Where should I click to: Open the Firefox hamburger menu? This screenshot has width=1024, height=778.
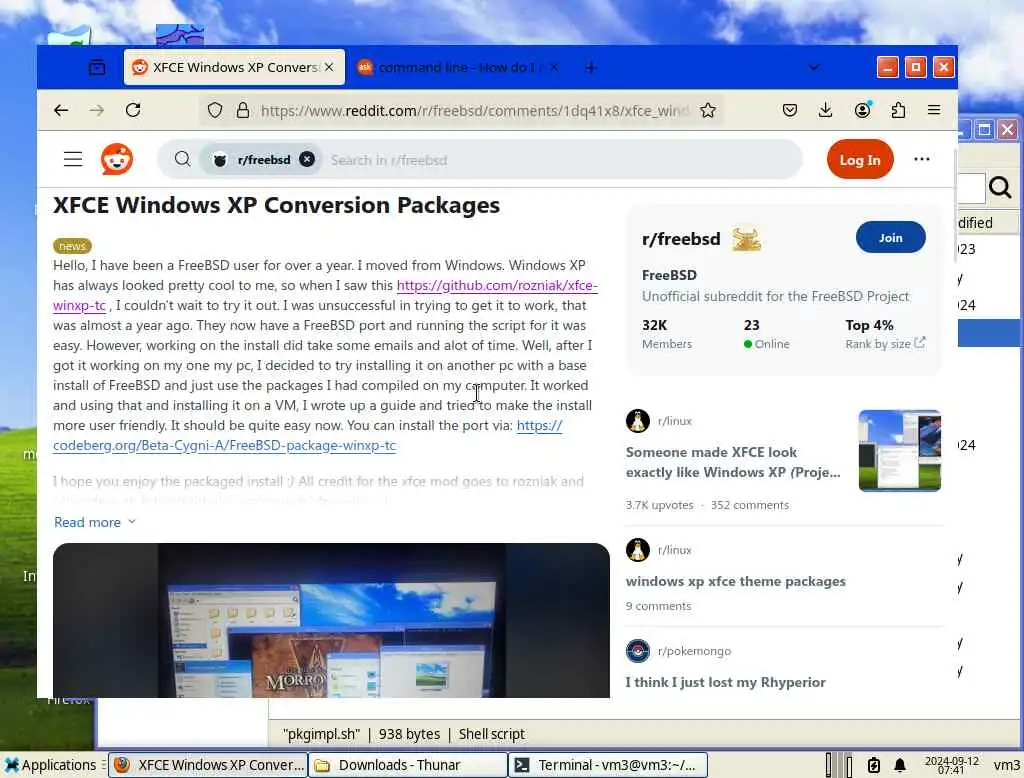coord(934,110)
